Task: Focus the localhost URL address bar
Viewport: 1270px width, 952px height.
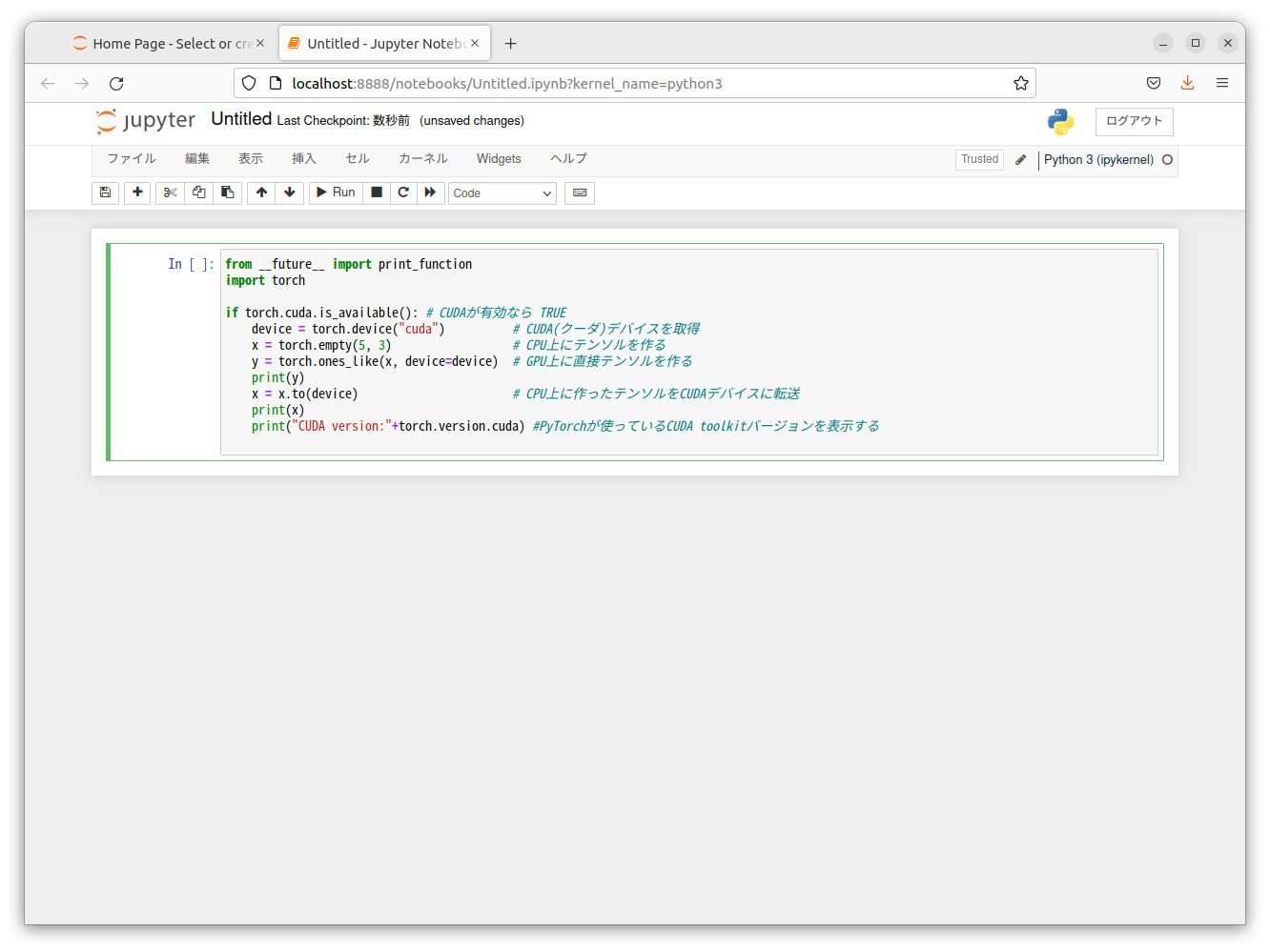Action: point(635,84)
